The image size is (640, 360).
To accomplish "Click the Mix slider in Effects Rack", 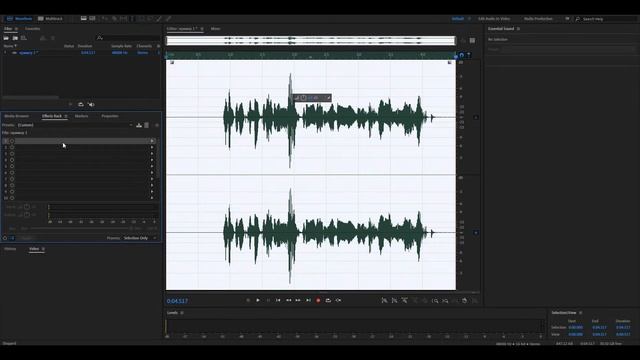I will 81,228.
